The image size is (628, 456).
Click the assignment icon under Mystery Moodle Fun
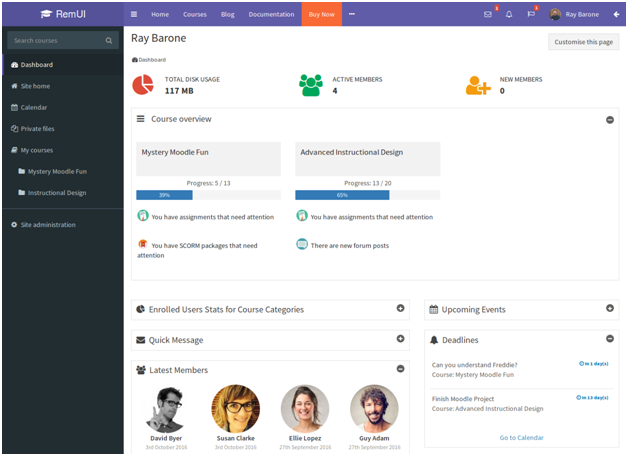click(143, 215)
